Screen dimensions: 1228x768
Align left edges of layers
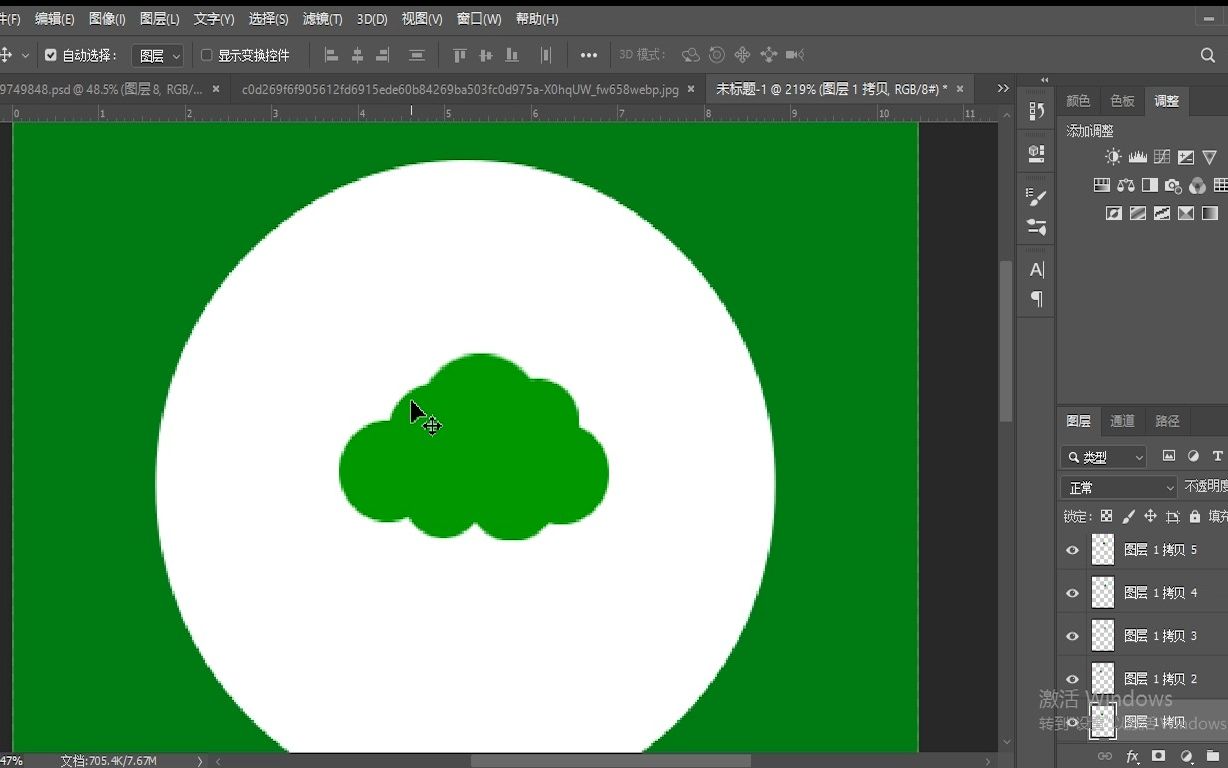coord(331,56)
